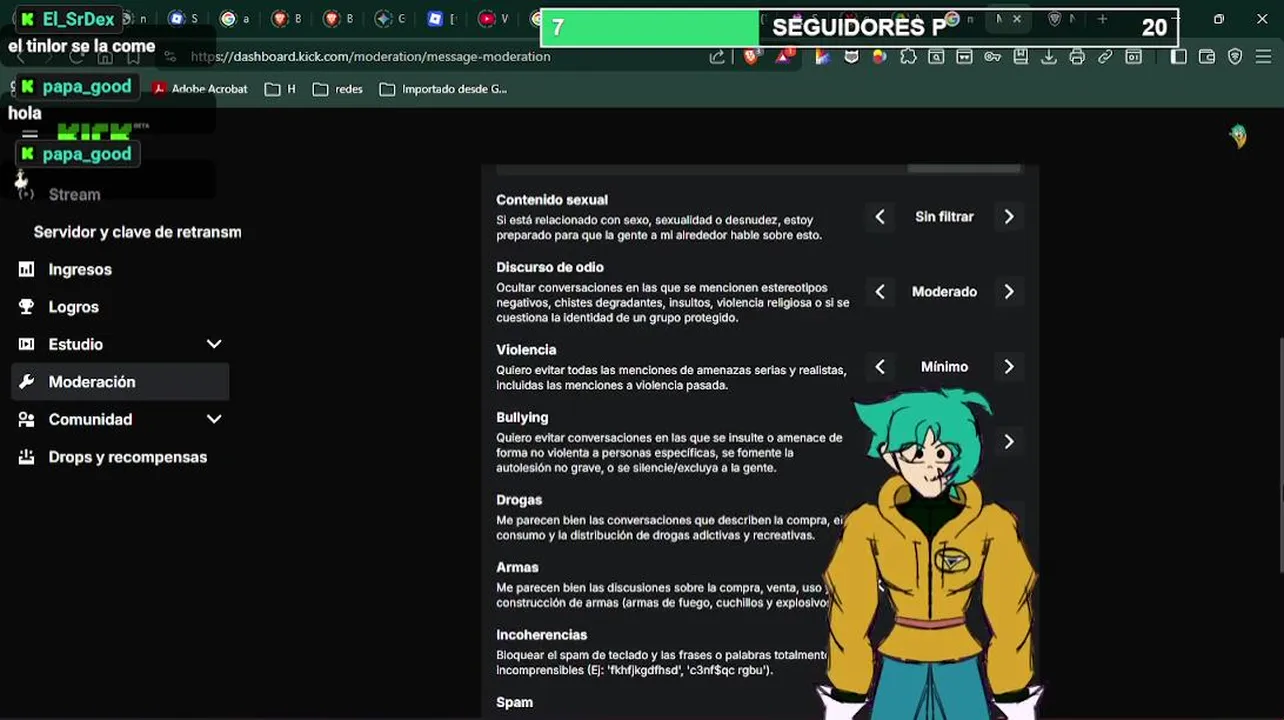The width and height of the screenshot is (1284, 720).
Task: Click the Drops y recompensas icon
Action: 27,457
